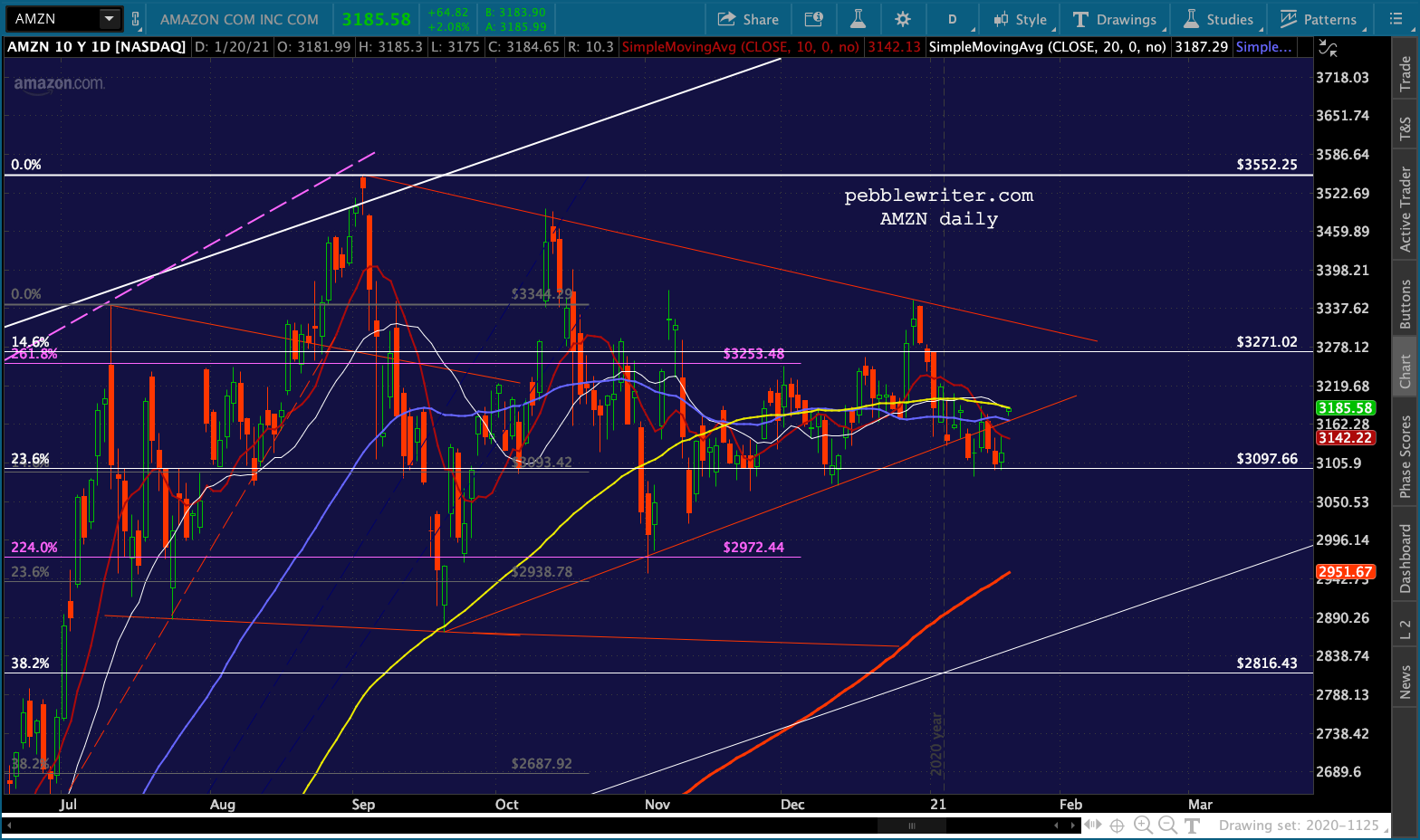This screenshot has height=840, width=1420.
Task: Click the red 3142.22 price bubble on axis
Action: pos(1346,438)
